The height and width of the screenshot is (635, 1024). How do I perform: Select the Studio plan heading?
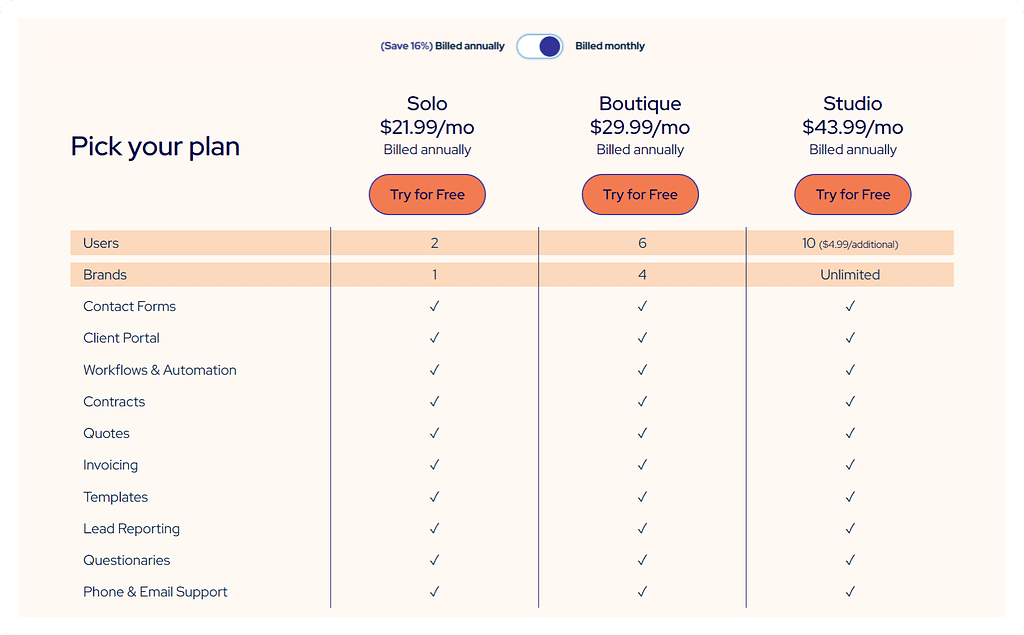853,103
